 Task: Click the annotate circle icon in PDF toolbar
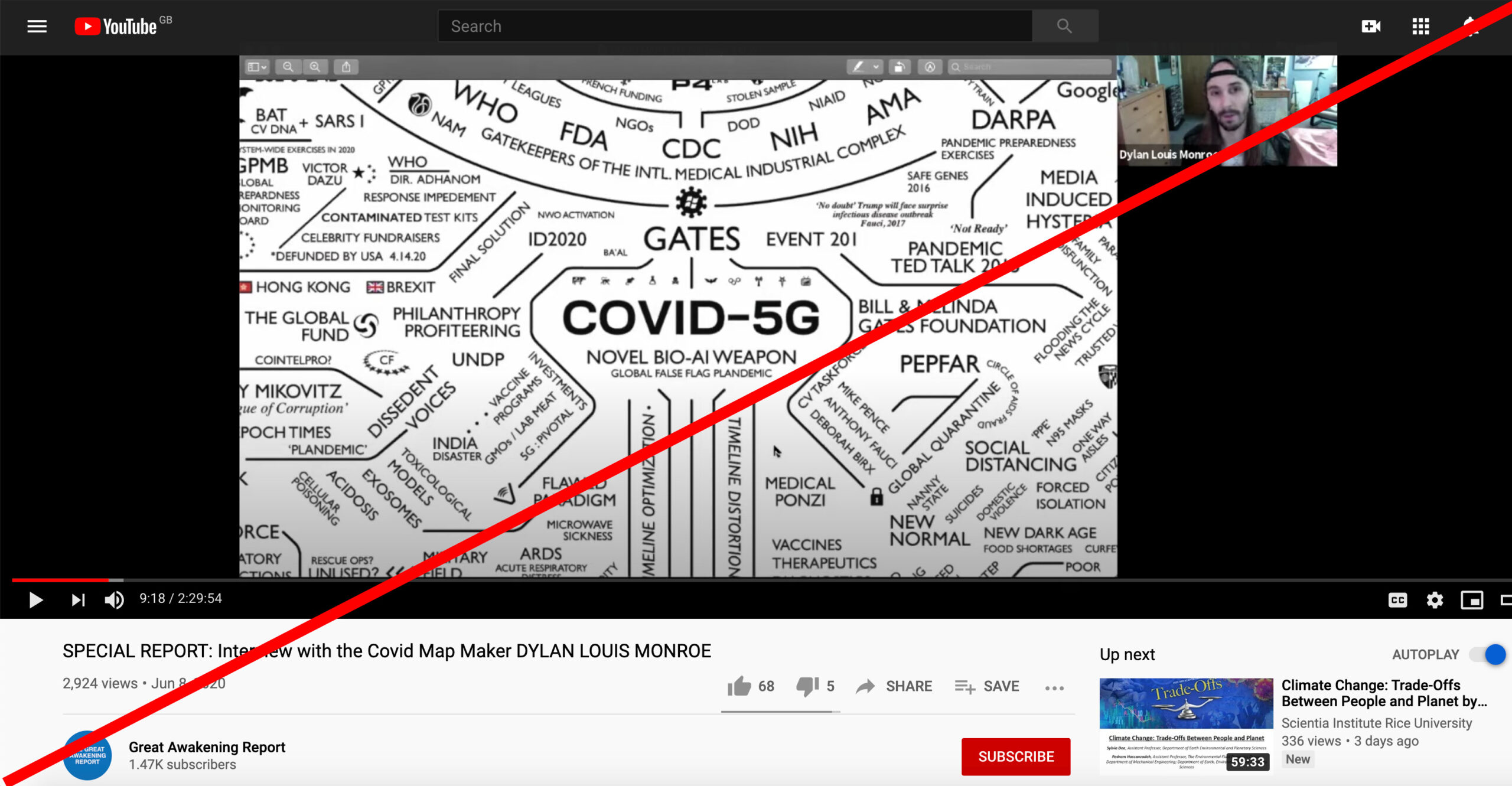pos(930,67)
